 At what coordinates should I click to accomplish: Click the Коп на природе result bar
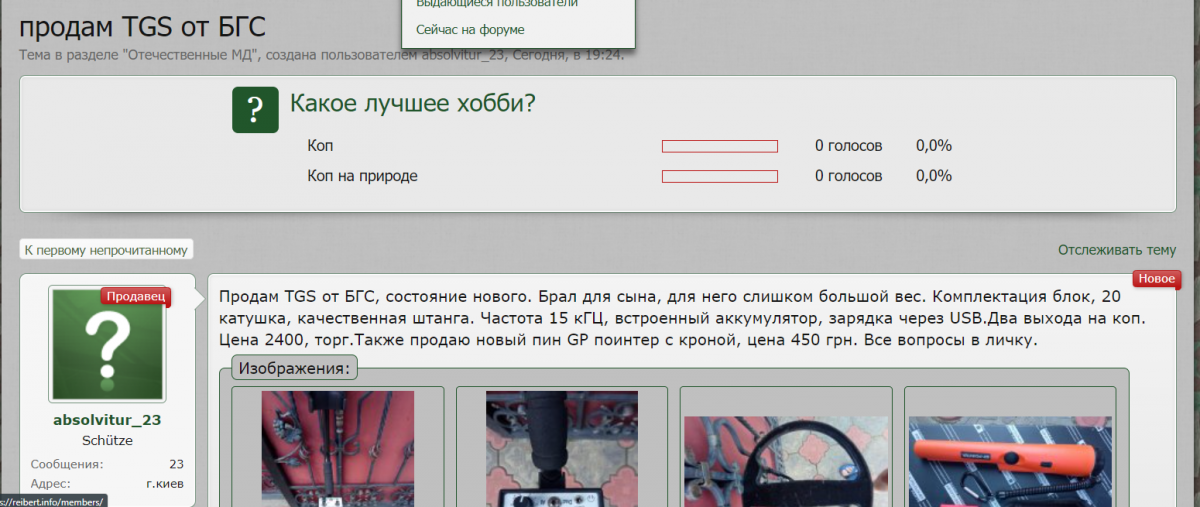pos(720,177)
